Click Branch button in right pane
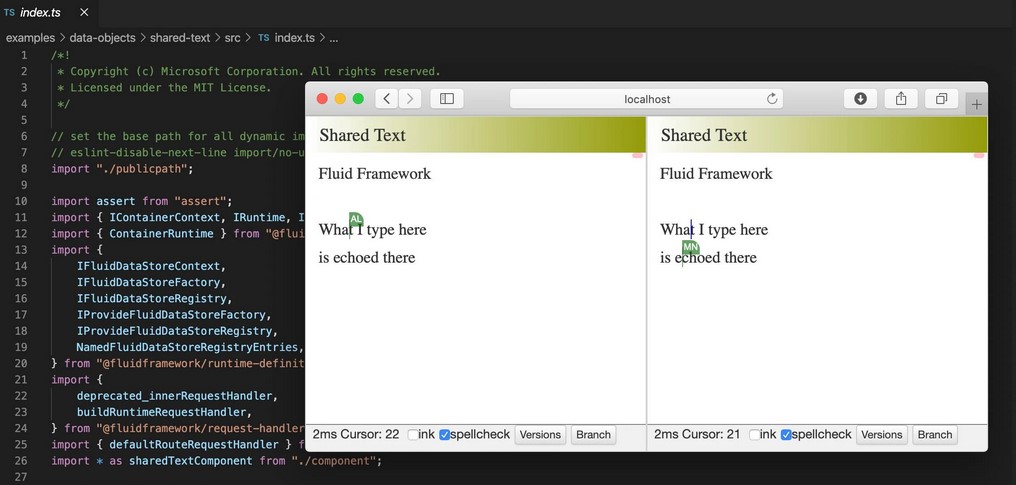The width and height of the screenshot is (1016, 485). pos(934,434)
